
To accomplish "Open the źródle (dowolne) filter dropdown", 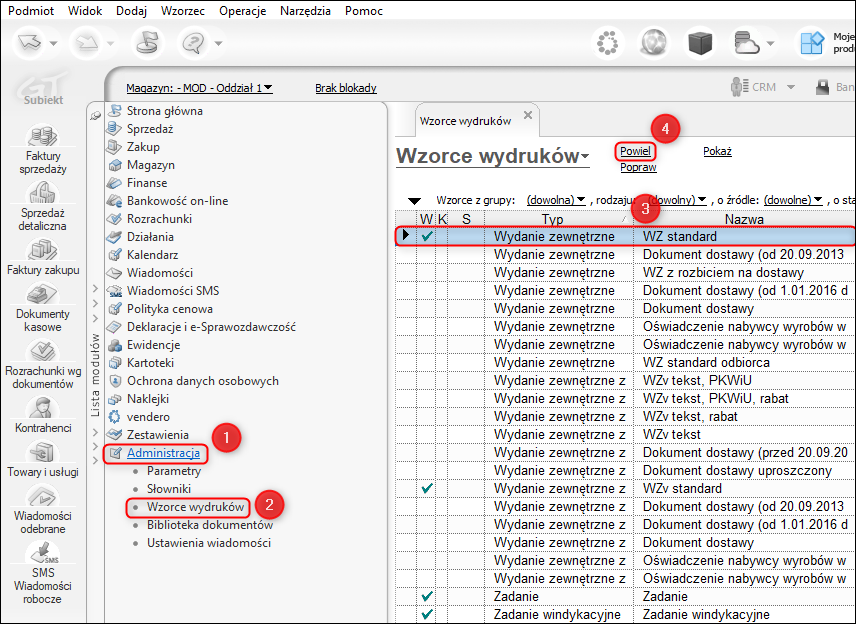I will (x=793, y=200).
